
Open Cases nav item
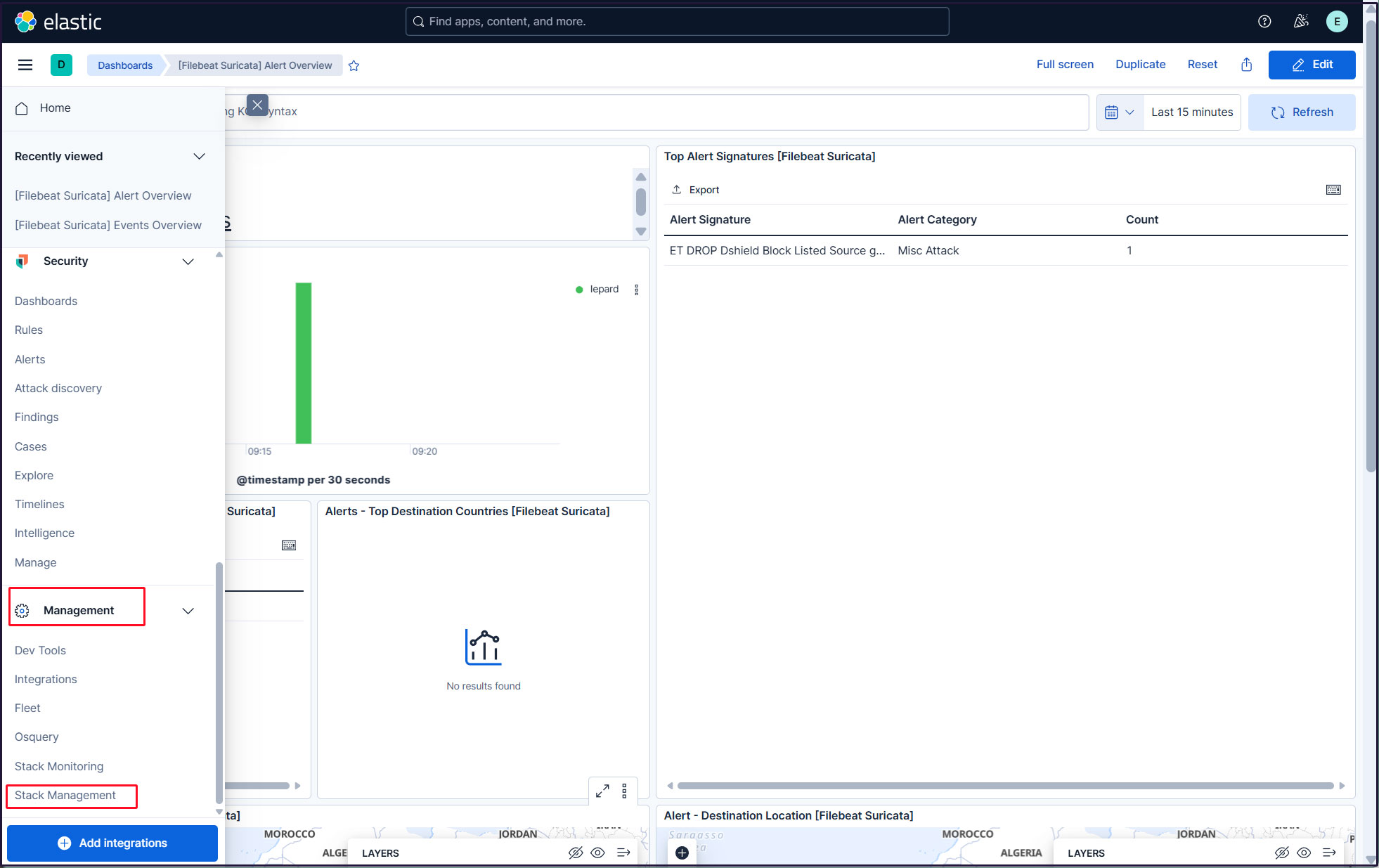click(31, 446)
